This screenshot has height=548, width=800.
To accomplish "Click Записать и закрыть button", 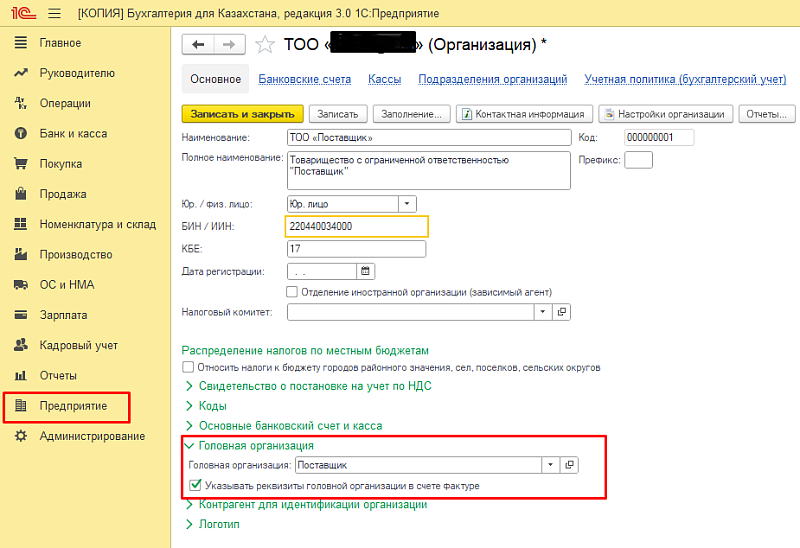I will point(242,114).
